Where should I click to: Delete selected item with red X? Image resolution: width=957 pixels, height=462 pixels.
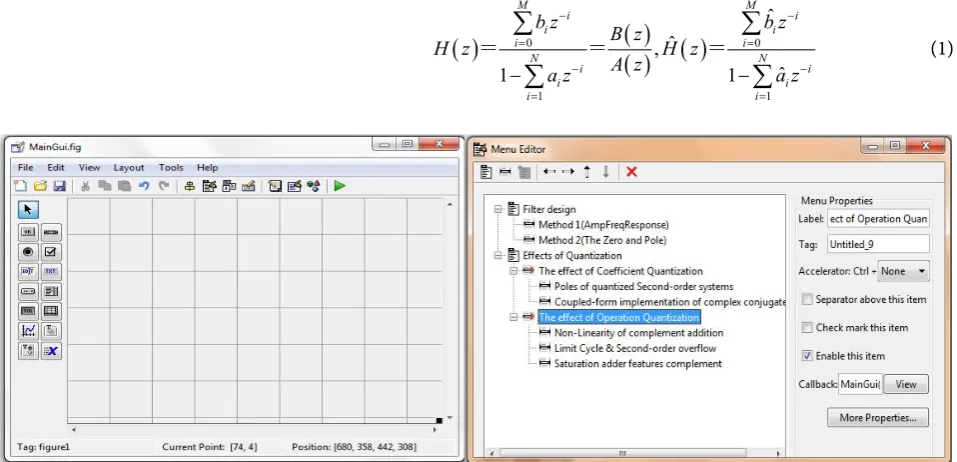coord(632,172)
